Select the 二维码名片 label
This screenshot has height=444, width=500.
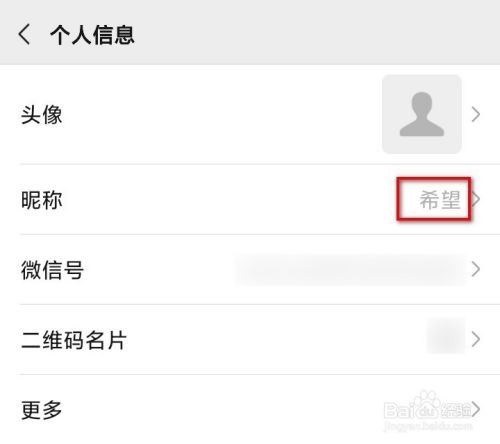(x=74, y=340)
